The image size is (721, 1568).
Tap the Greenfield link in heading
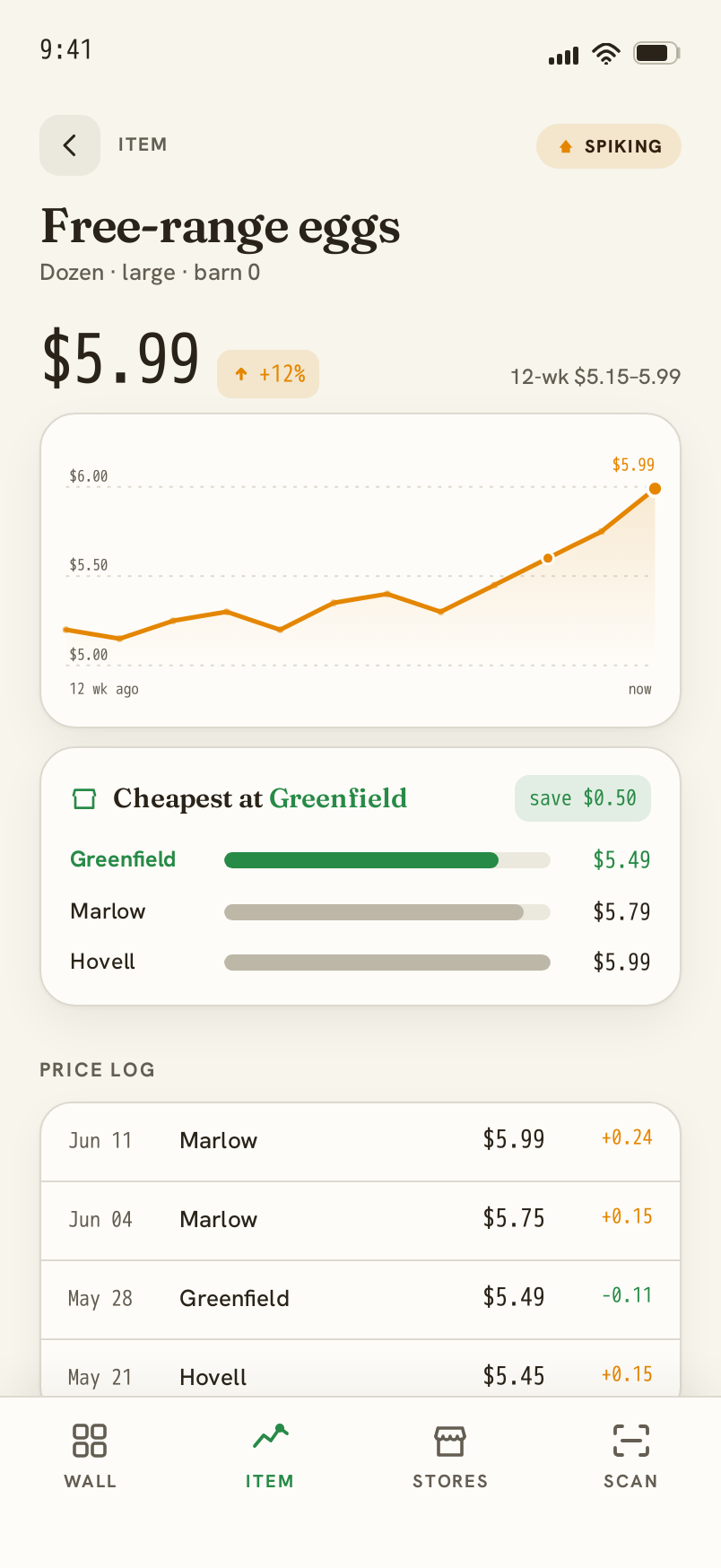coord(338,798)
